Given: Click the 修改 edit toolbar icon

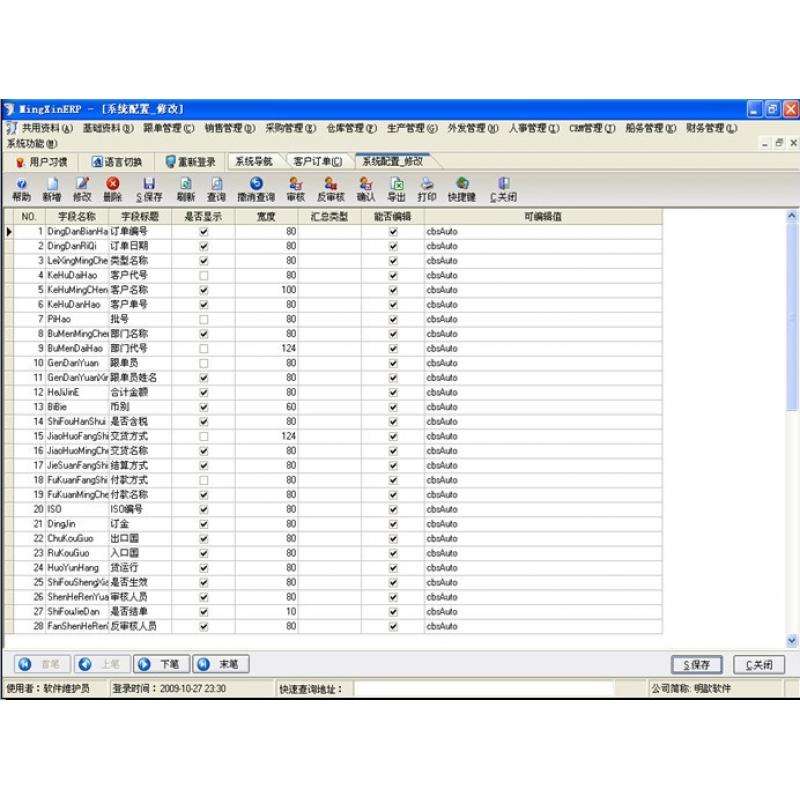Looking at the screenshot, I should pyautogui.click(x=82, y=189).
